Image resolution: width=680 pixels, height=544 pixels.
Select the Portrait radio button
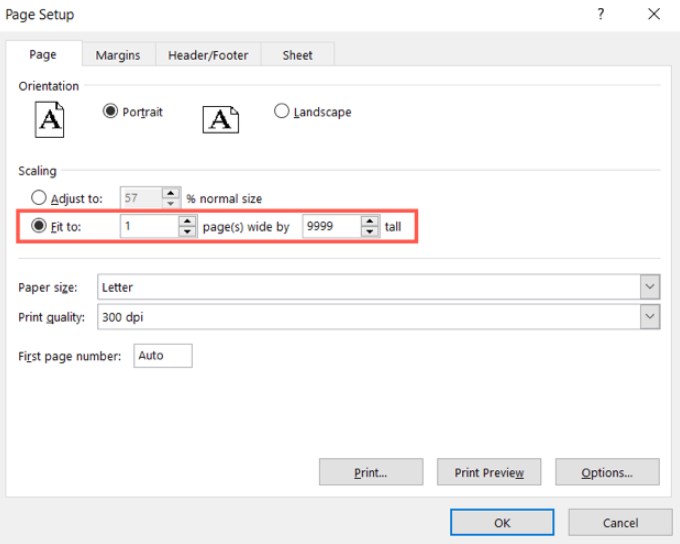[x=110, y=111]
